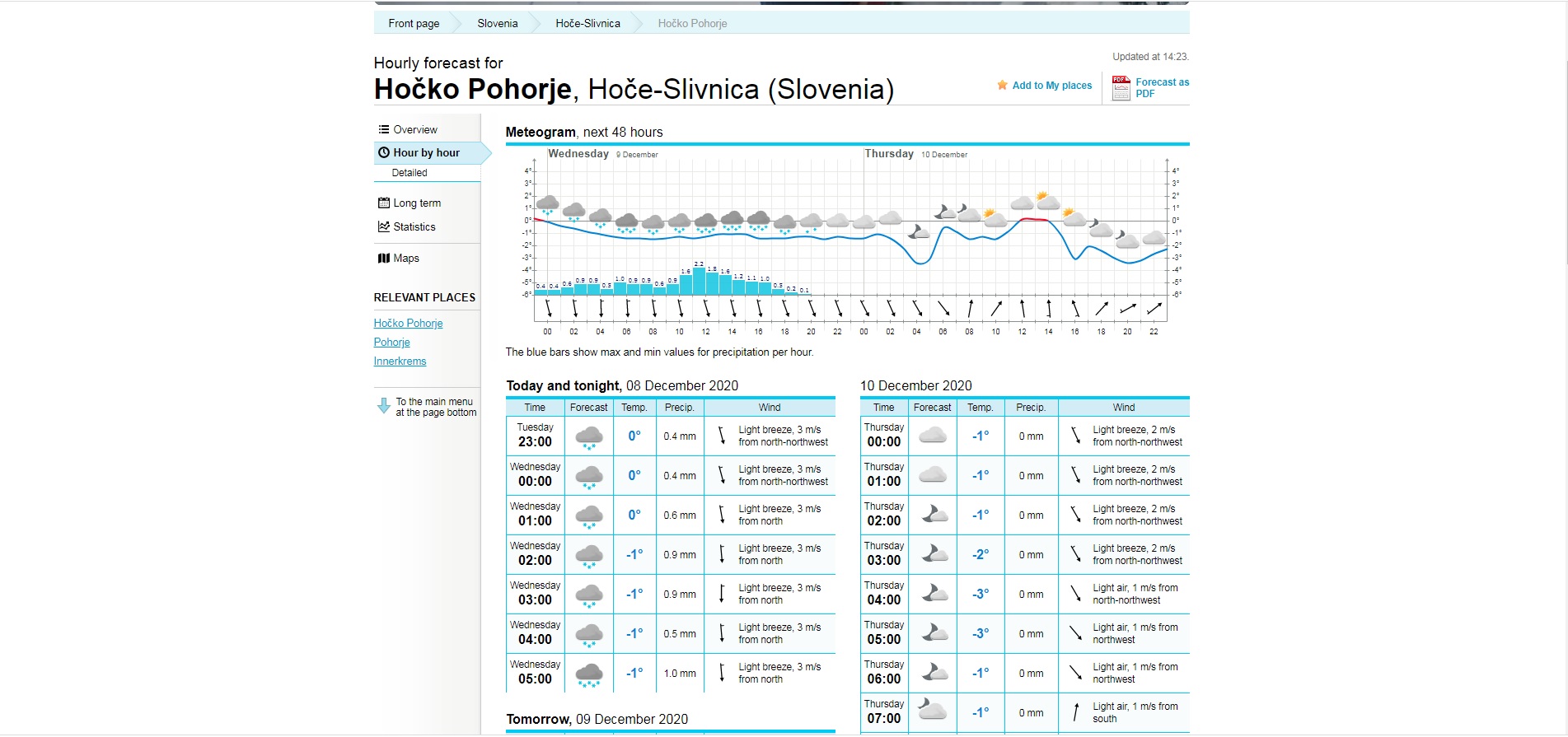
Task: Open the Detailed submenu item
Action: (410, 173)
